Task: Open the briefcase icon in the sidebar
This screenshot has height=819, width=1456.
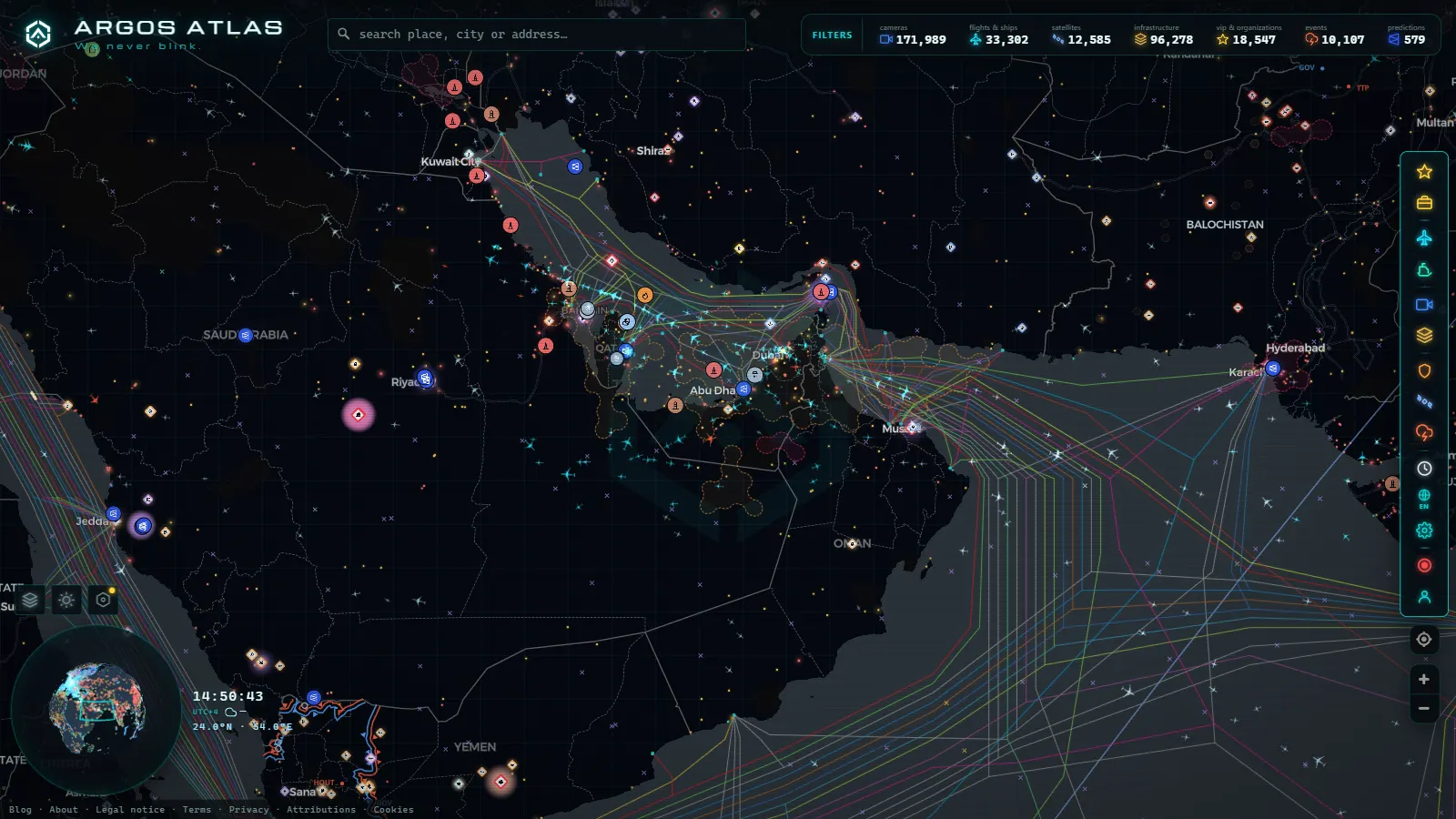Action: tap(1424, 203)
